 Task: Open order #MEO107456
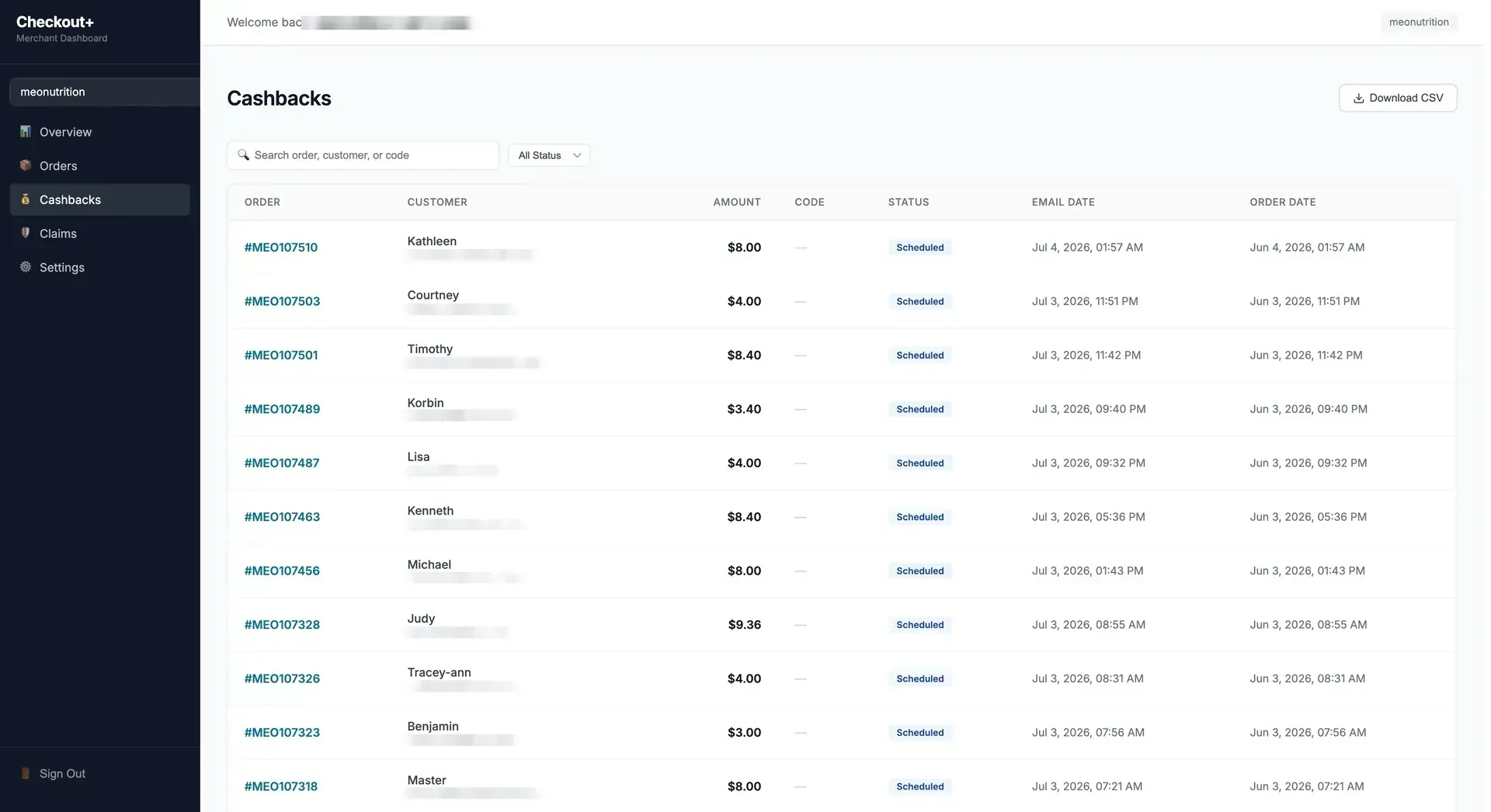(282, 571)
